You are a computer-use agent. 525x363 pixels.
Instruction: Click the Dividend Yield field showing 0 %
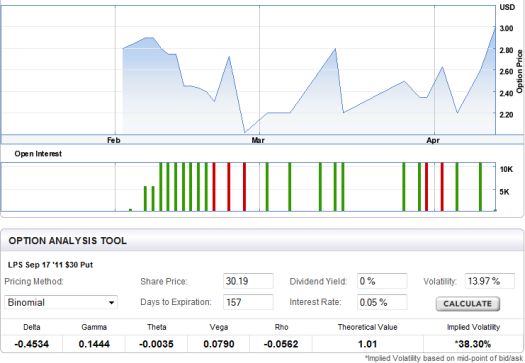coord(382,281)
